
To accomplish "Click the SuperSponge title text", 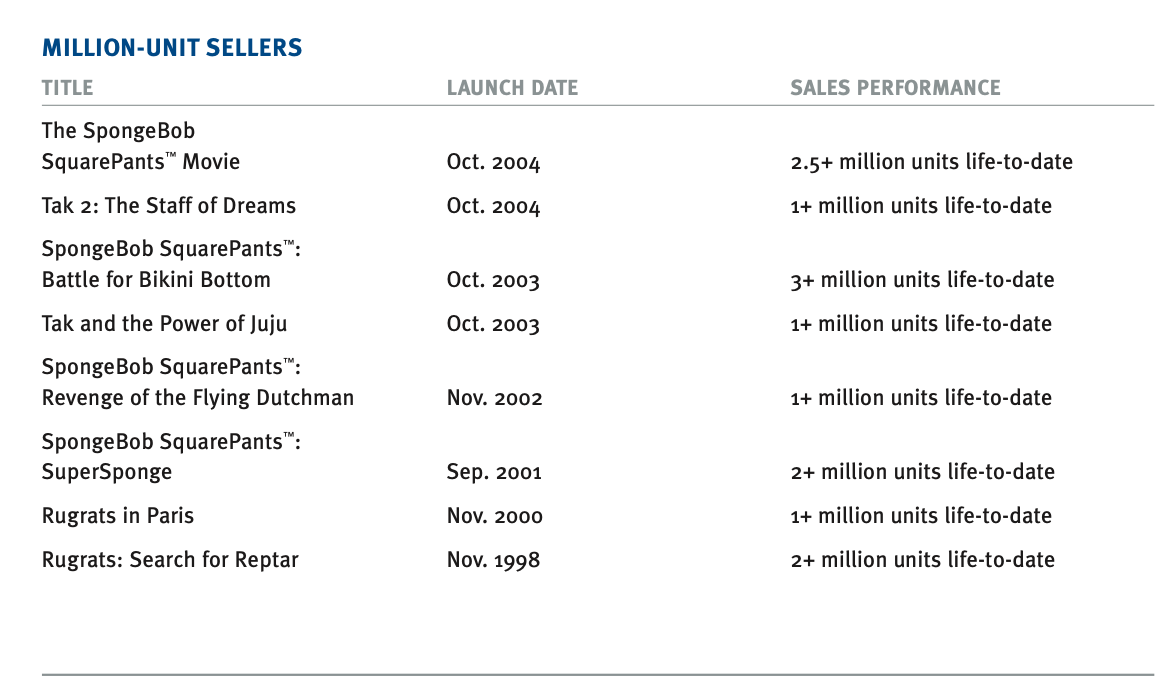I will (107, 472).
